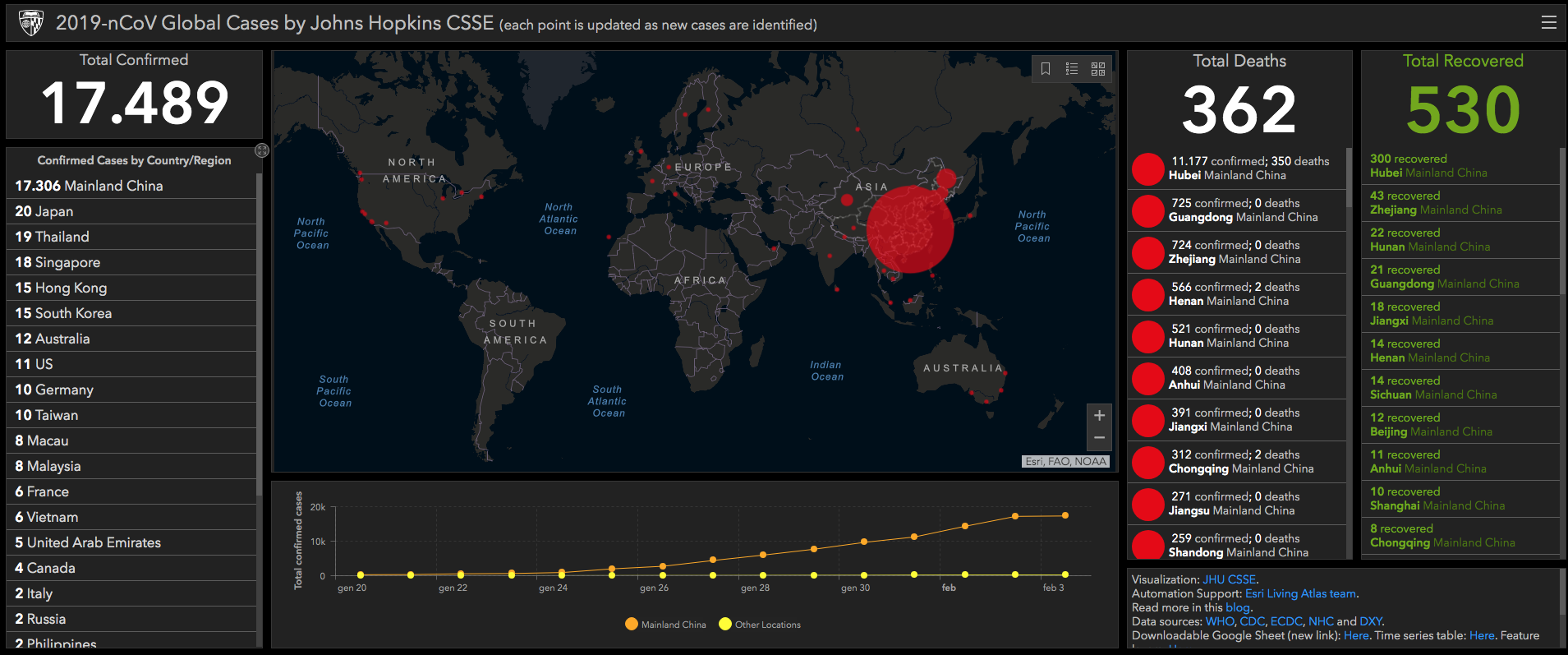Click the Total Recovered list scrollbar
Image resolution: width=1568 pixels, height=655 pixels.
point(1562,222)
